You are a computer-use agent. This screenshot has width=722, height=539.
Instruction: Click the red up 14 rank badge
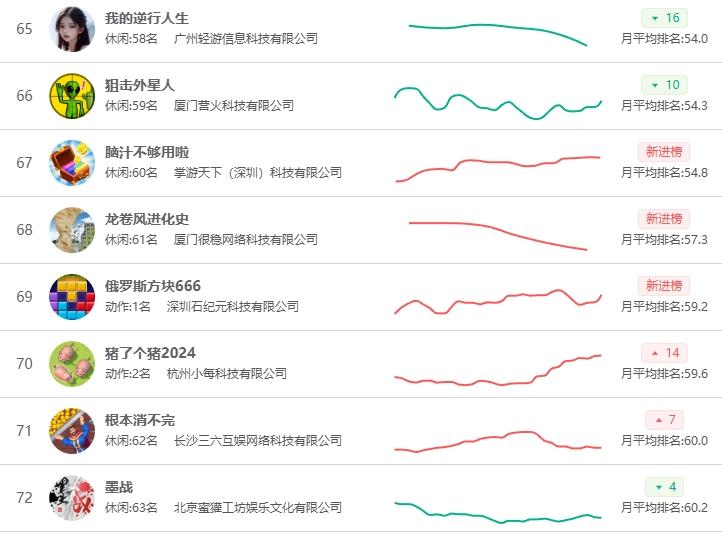(x=664, y=353)
